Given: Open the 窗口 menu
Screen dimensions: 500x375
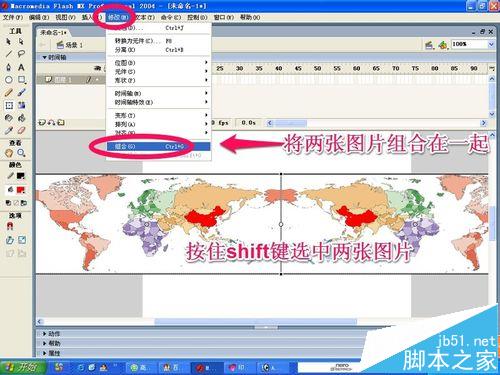Looking at the screenshot, I should point(223,17).
